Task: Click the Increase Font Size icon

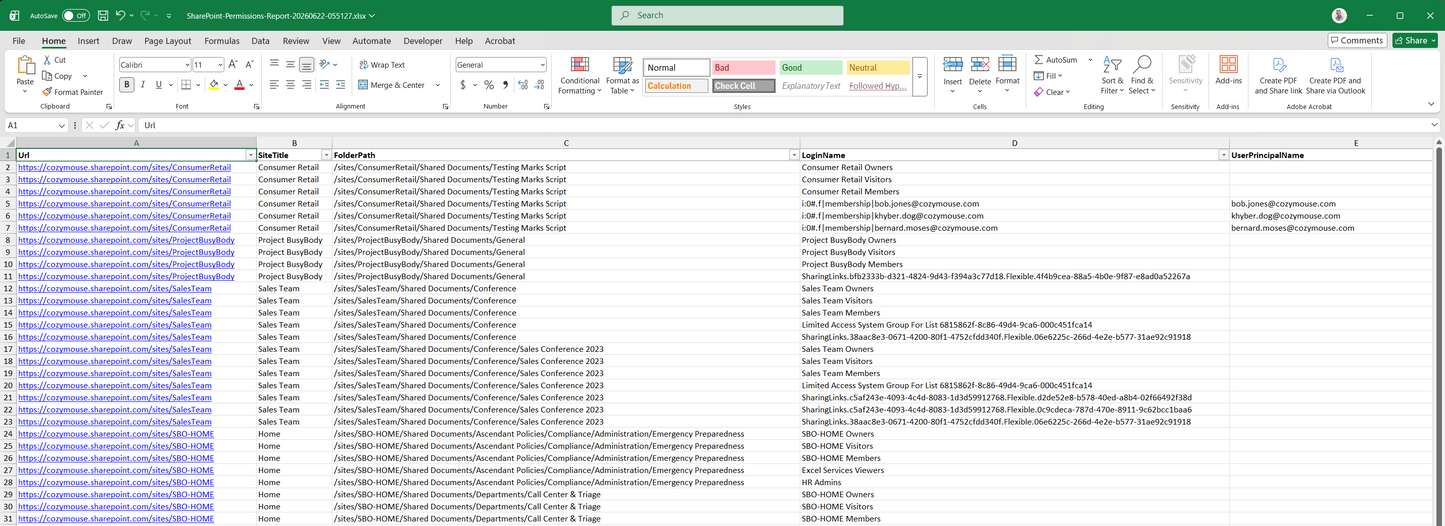Action: (x=235, y=64)
